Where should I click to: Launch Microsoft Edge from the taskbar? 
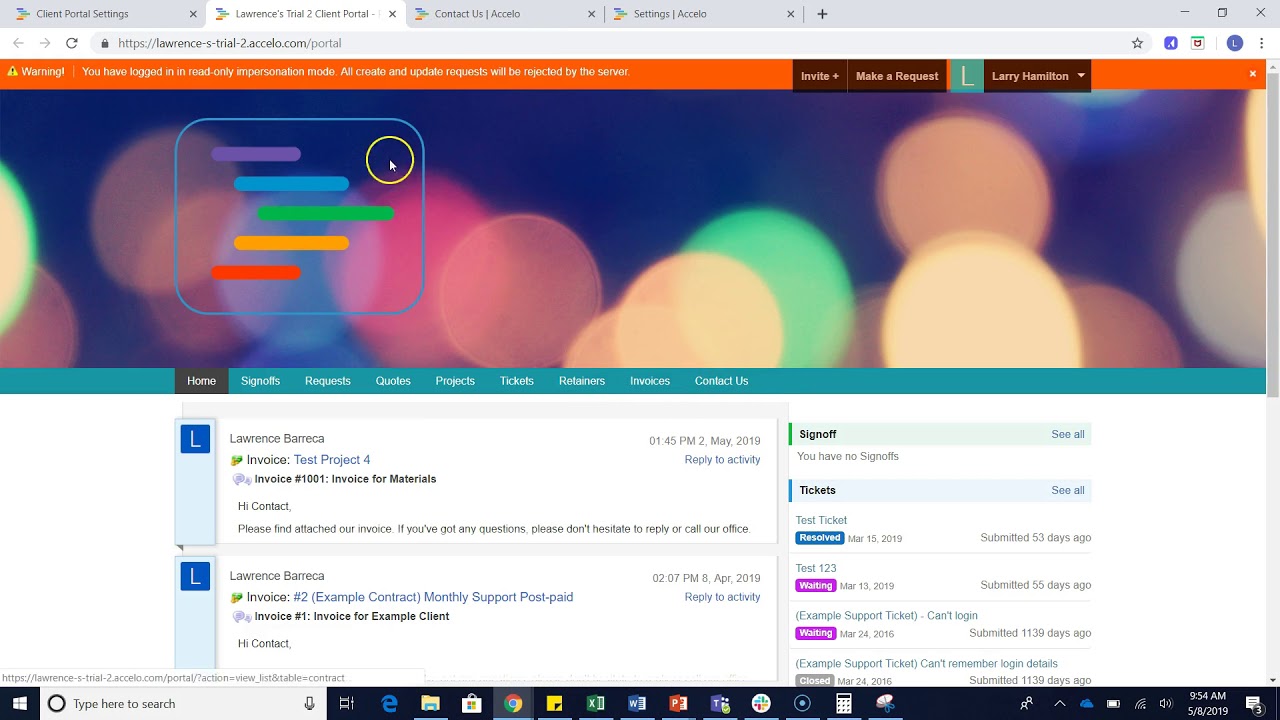(389, 704)
